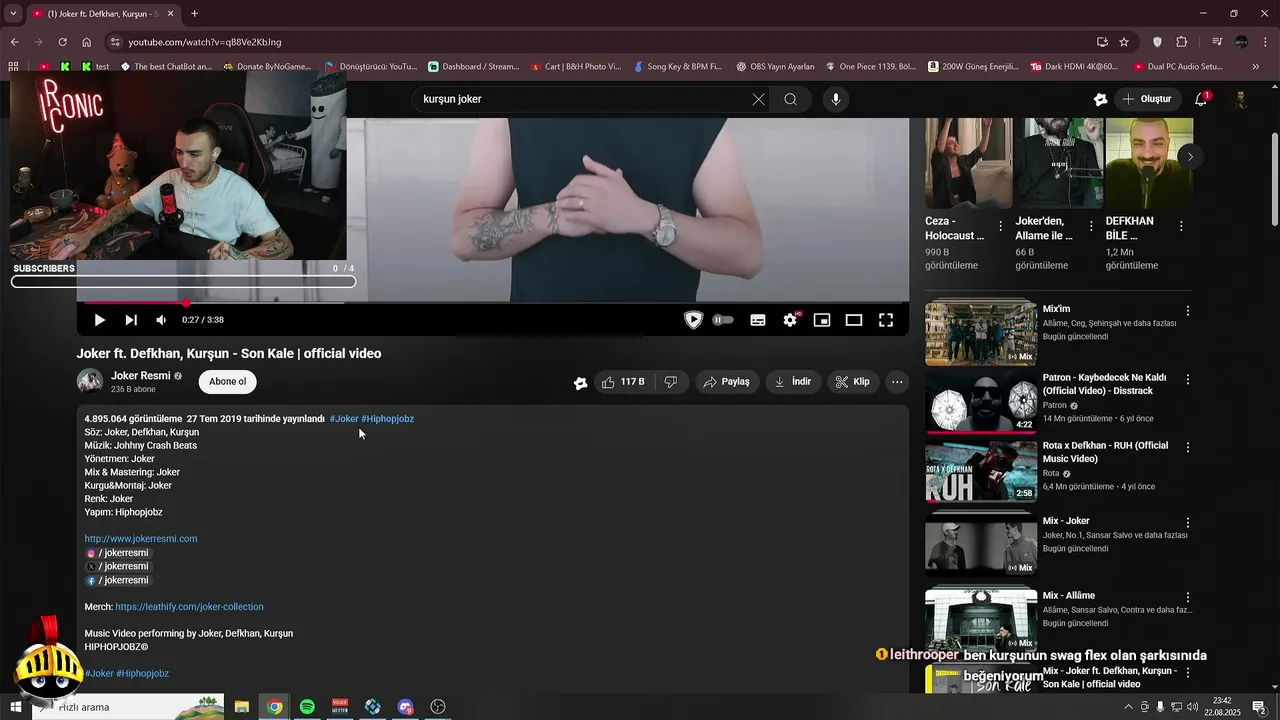Clear the search box text
This screenshot has width=1280, height=720.
[758, 99]
